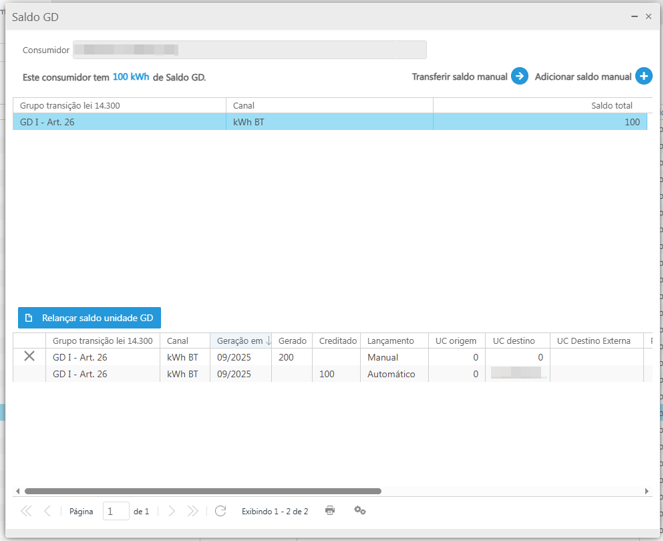
Task: Minimize the Saldo GD dialog
Action: pos(634,17)
